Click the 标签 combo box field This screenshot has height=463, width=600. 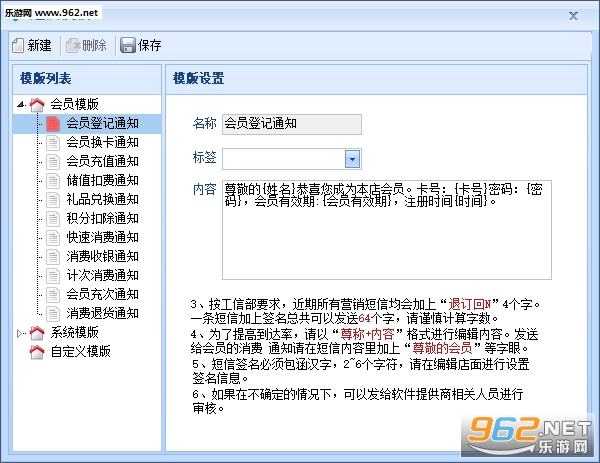[292, 159]
